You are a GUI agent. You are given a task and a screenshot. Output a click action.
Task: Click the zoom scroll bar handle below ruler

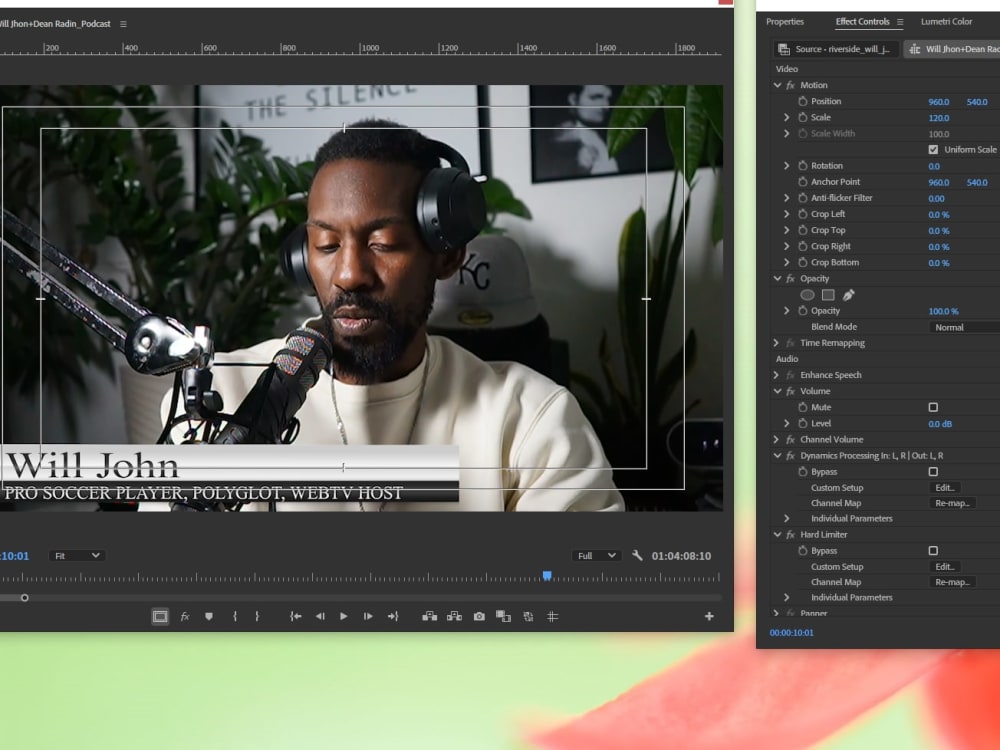(24, 598)
